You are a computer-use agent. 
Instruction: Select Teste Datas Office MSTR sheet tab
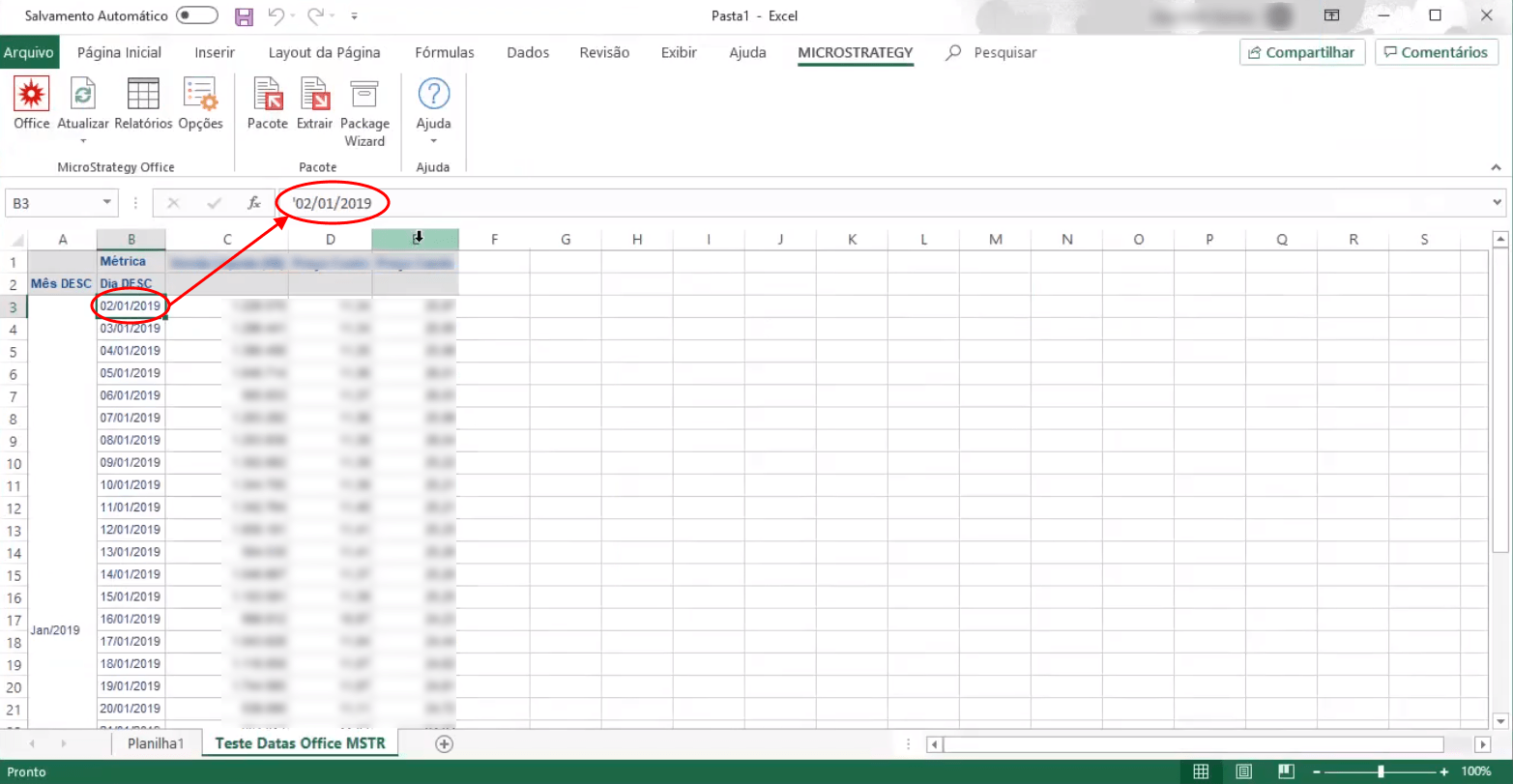[300, 743]
